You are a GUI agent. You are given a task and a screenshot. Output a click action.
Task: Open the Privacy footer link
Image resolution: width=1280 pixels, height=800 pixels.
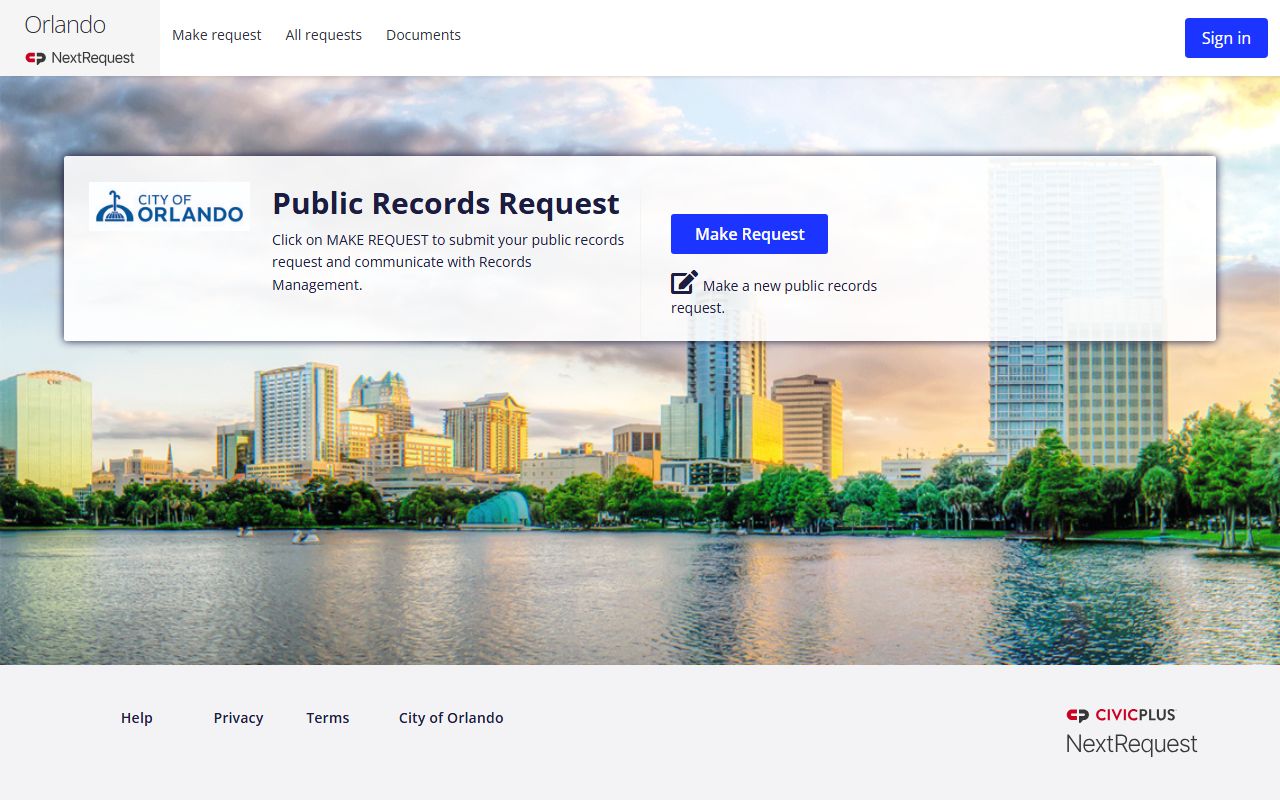tap(238, 718)
